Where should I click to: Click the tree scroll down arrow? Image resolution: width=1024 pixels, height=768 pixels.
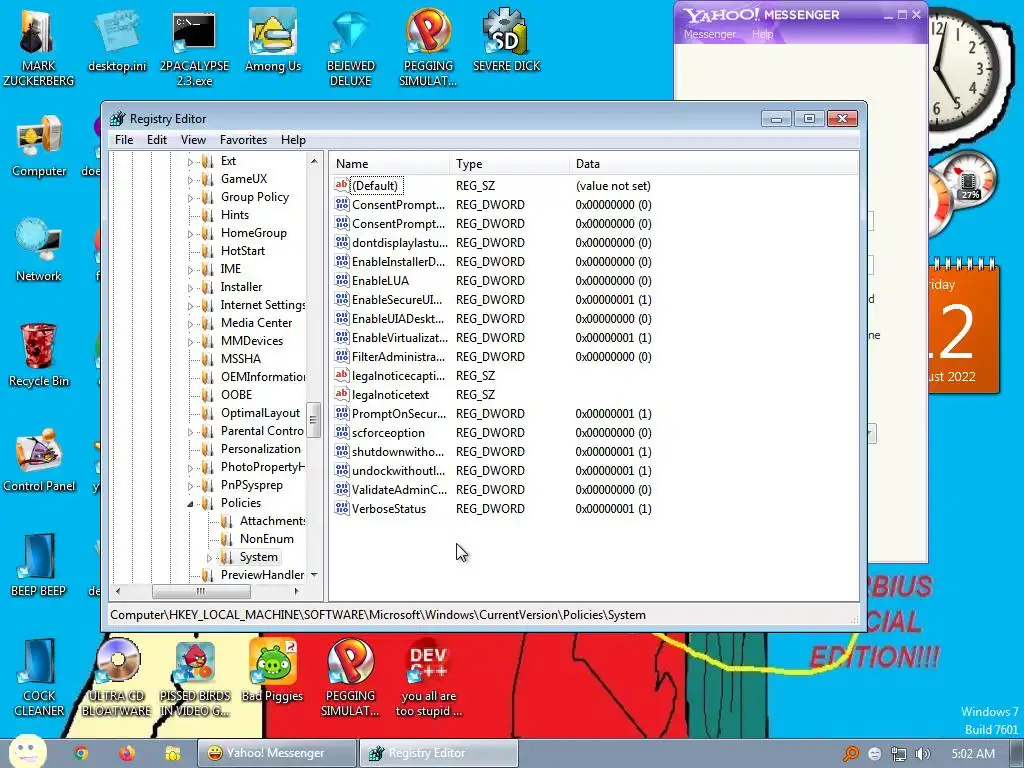click(314, 575)
